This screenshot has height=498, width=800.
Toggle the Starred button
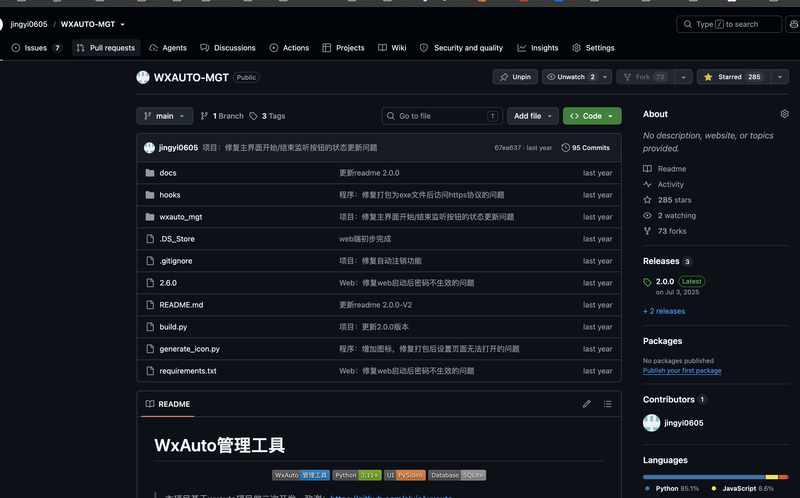(x=734, y=77)
